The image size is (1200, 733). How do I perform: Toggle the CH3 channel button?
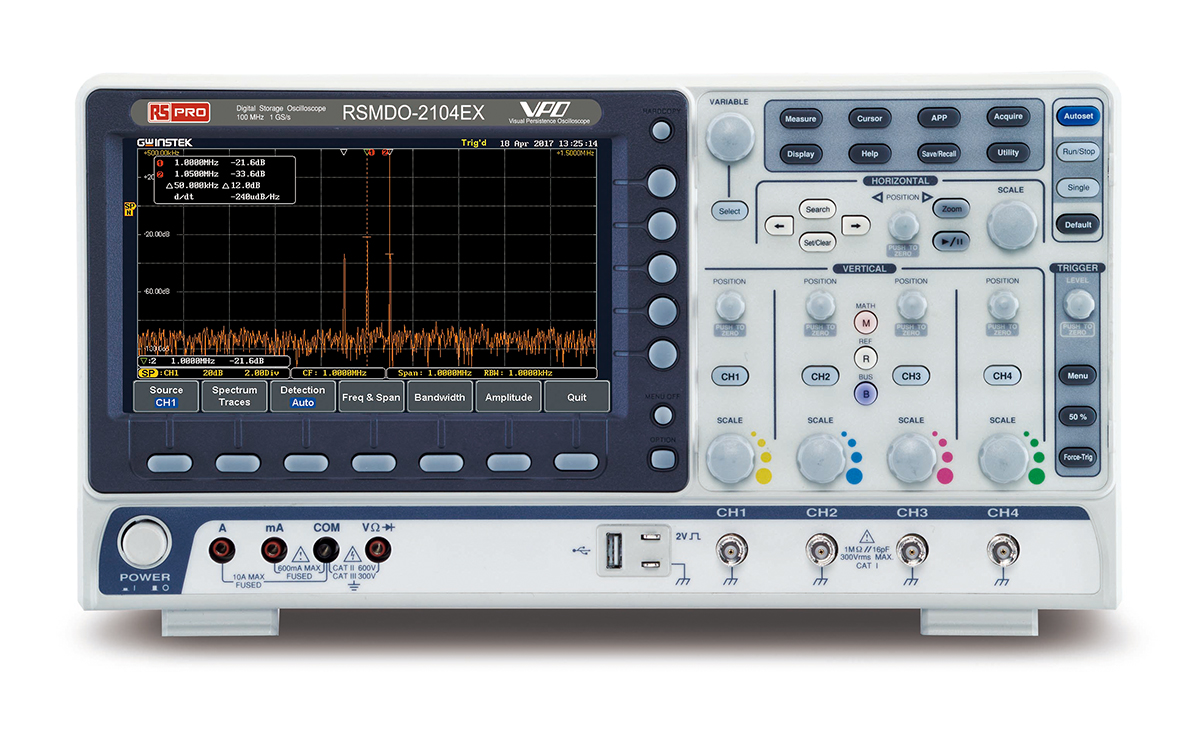[911, 377]
